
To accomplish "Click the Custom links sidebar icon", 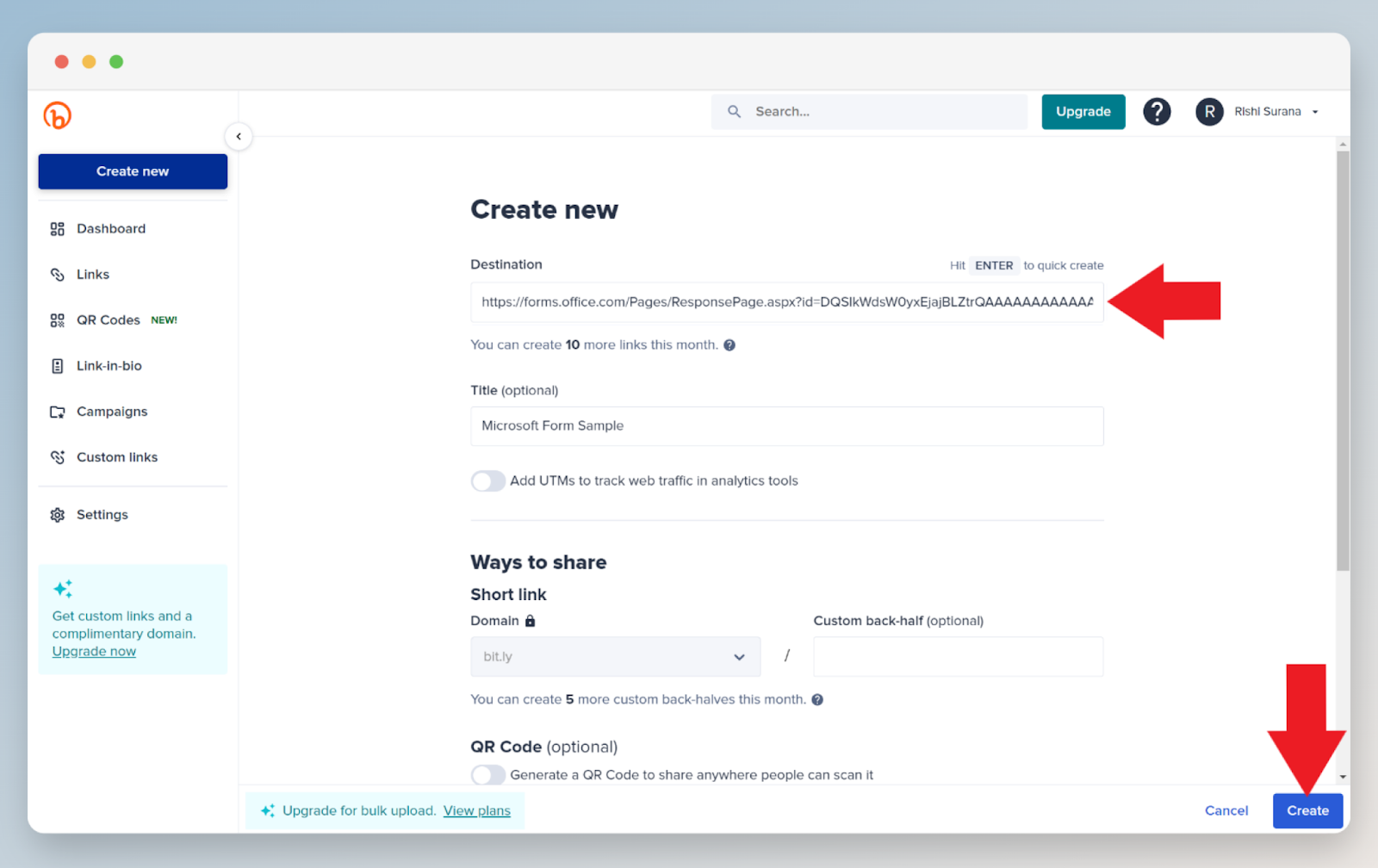I will tap(57, 456).
